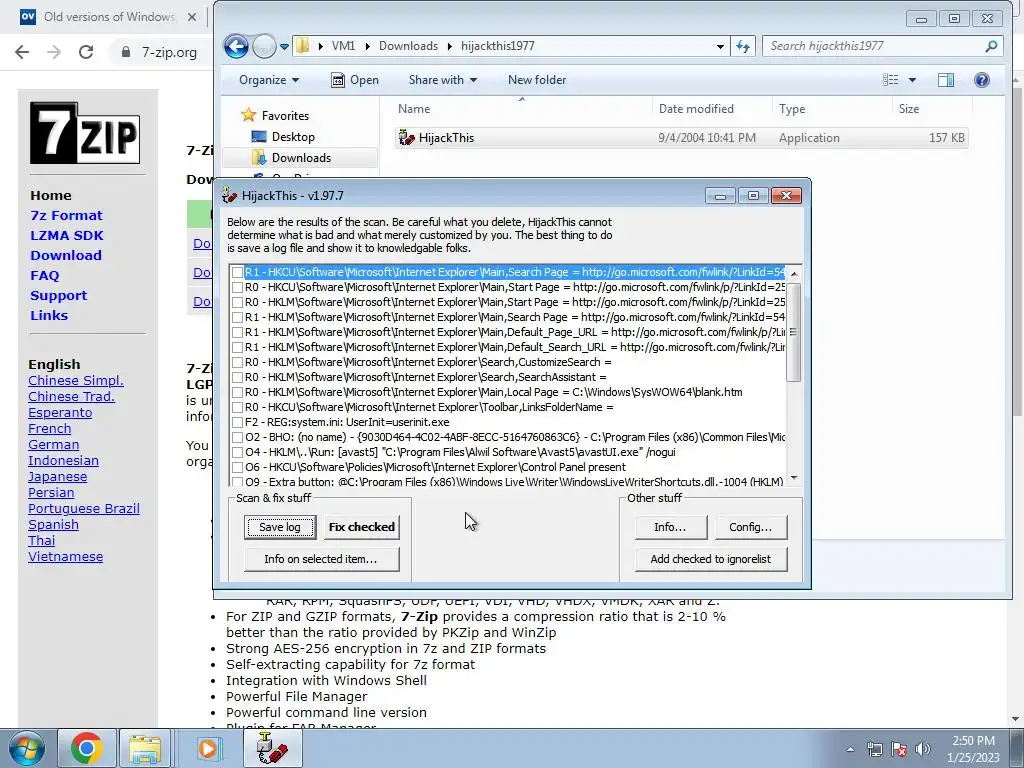Check the O2 BHO (no name) entry
1024x768 pixels.
(238, 438)
